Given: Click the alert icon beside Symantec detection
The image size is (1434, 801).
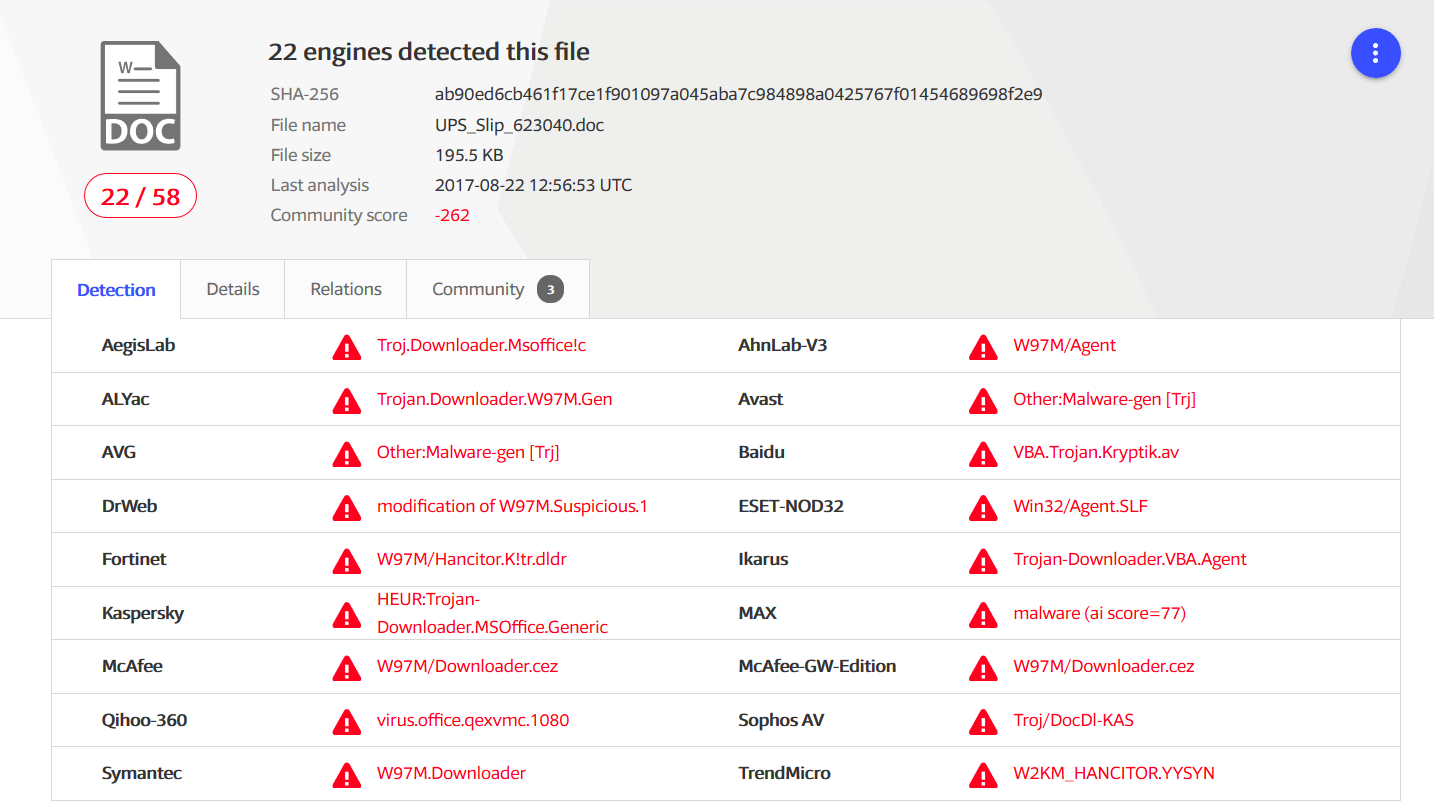Looking at the screenshot, I should (346, 775).
